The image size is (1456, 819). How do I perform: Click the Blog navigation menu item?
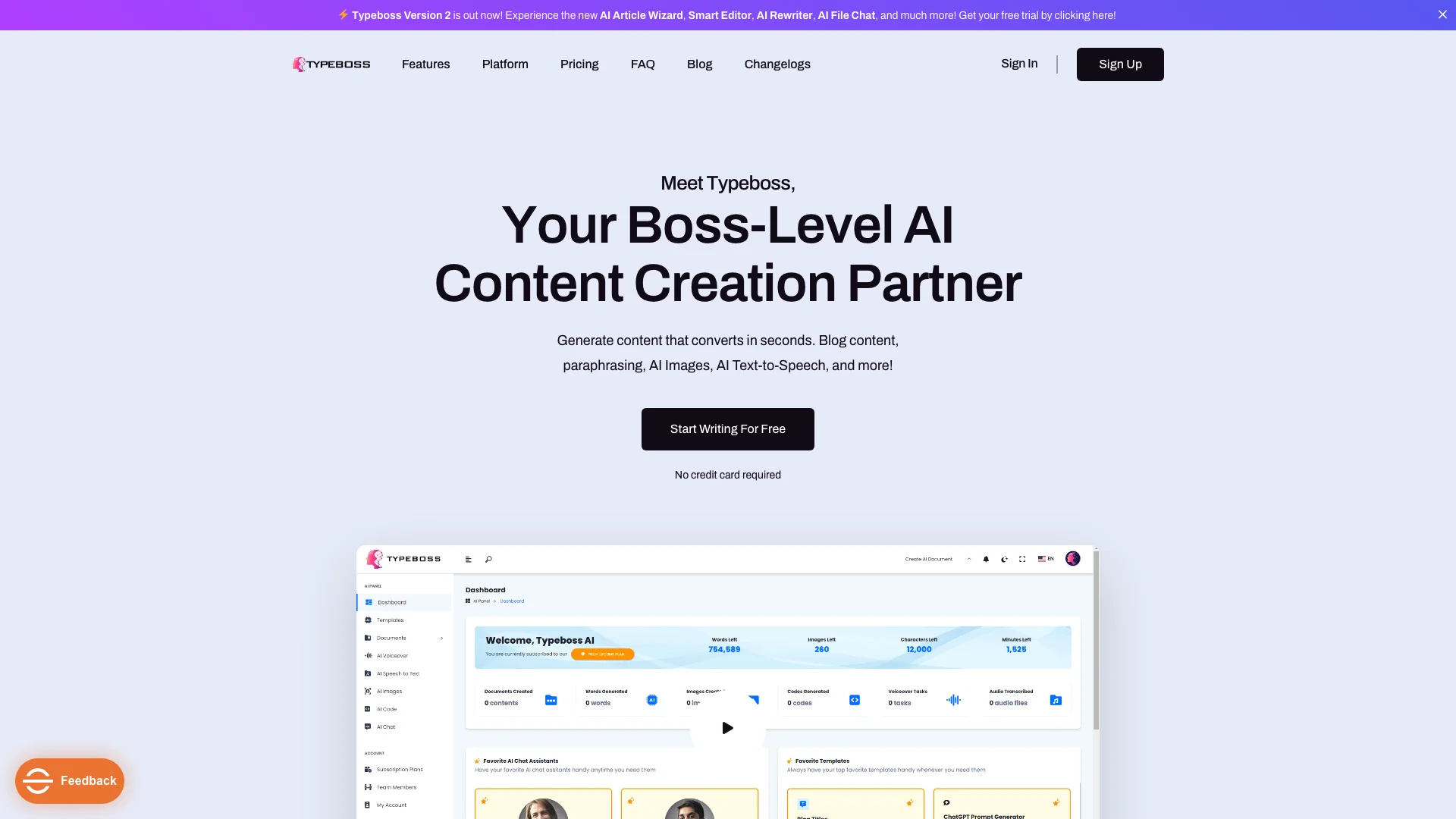(699, 64)
